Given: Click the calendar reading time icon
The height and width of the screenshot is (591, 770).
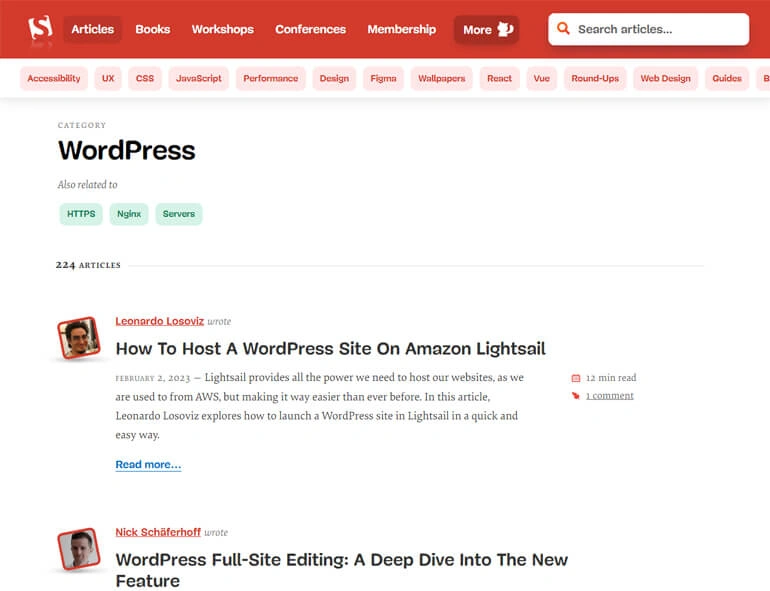Looking at the screenshot, I should pyautogui.click(x=575, y=378).
